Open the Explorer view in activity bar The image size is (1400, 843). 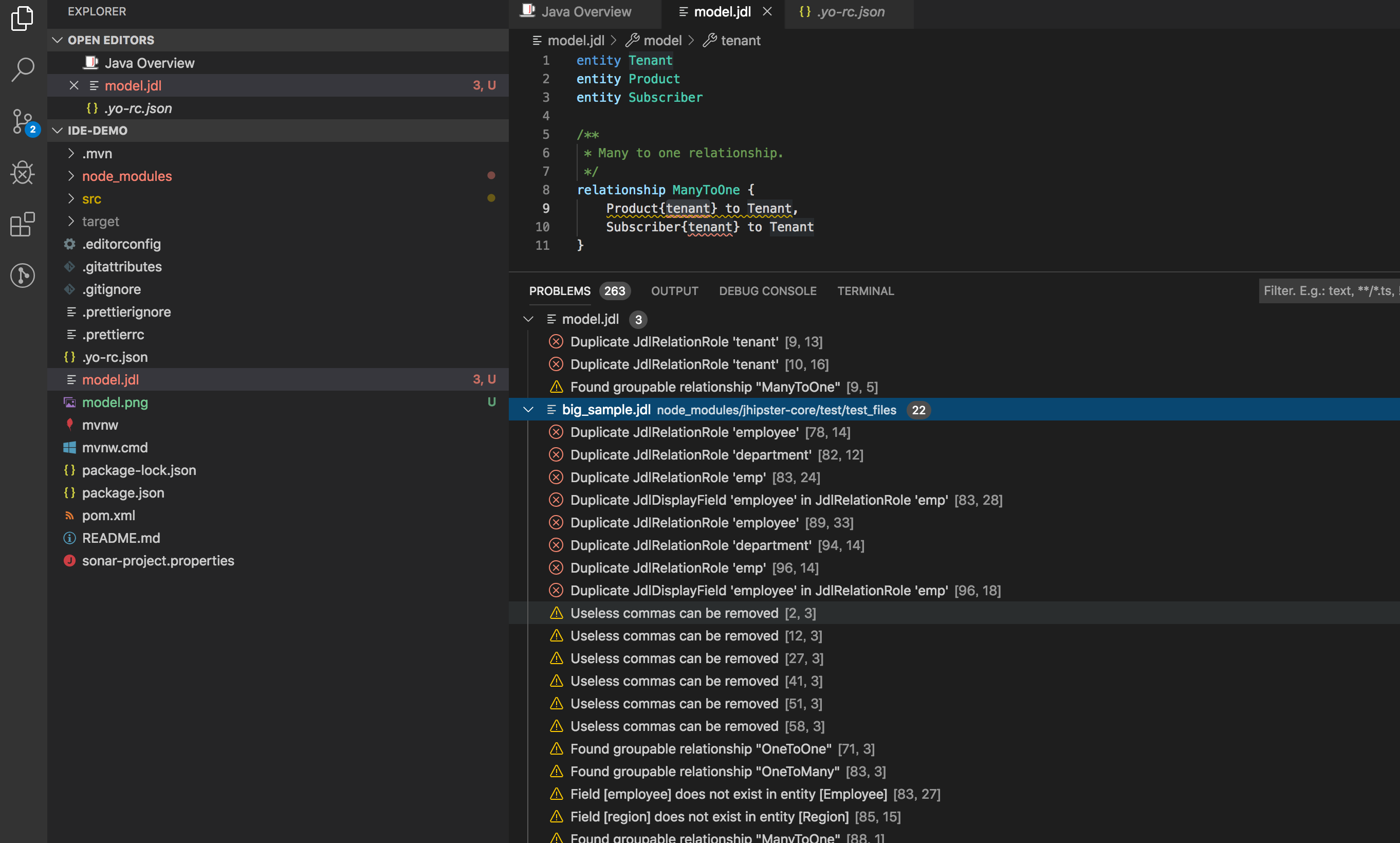22,18
